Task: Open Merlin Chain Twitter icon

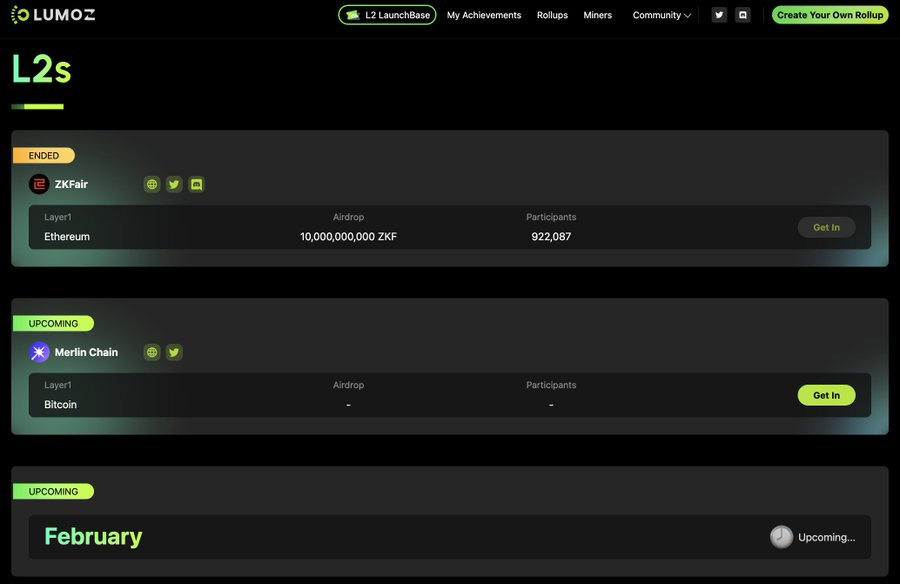Action: (x=174, y=352)
